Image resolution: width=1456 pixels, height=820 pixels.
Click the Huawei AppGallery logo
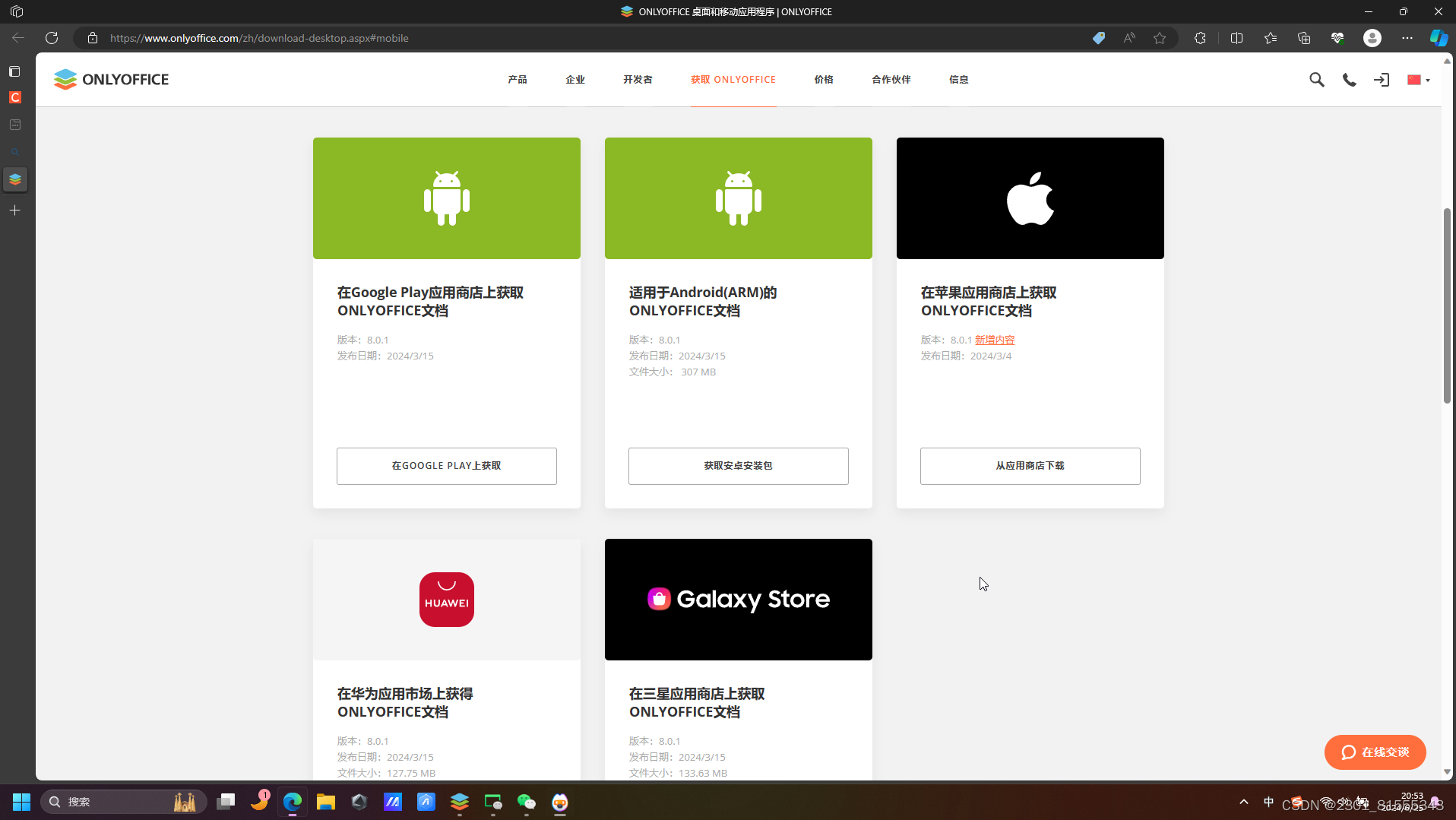[447, 600]
